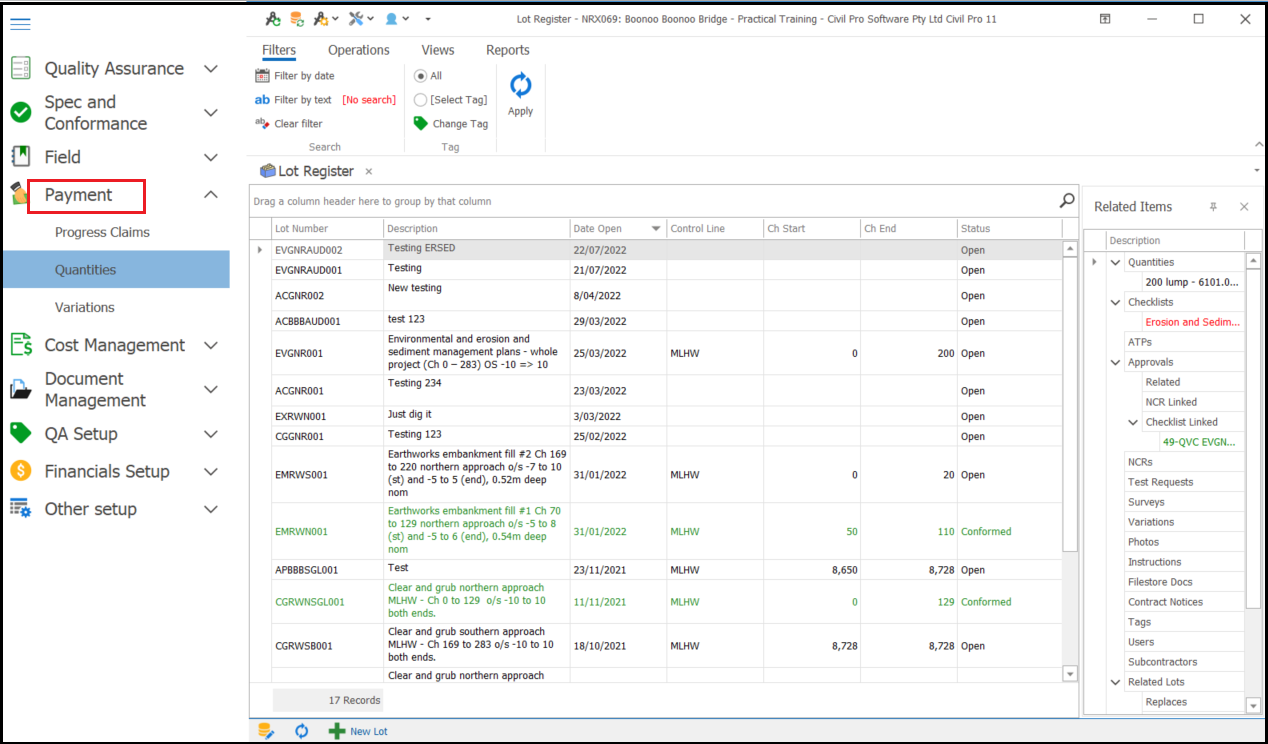Open the Reports ribbon tab
The height and width of the screenshot is (744, 1268).
click(507, 50)
